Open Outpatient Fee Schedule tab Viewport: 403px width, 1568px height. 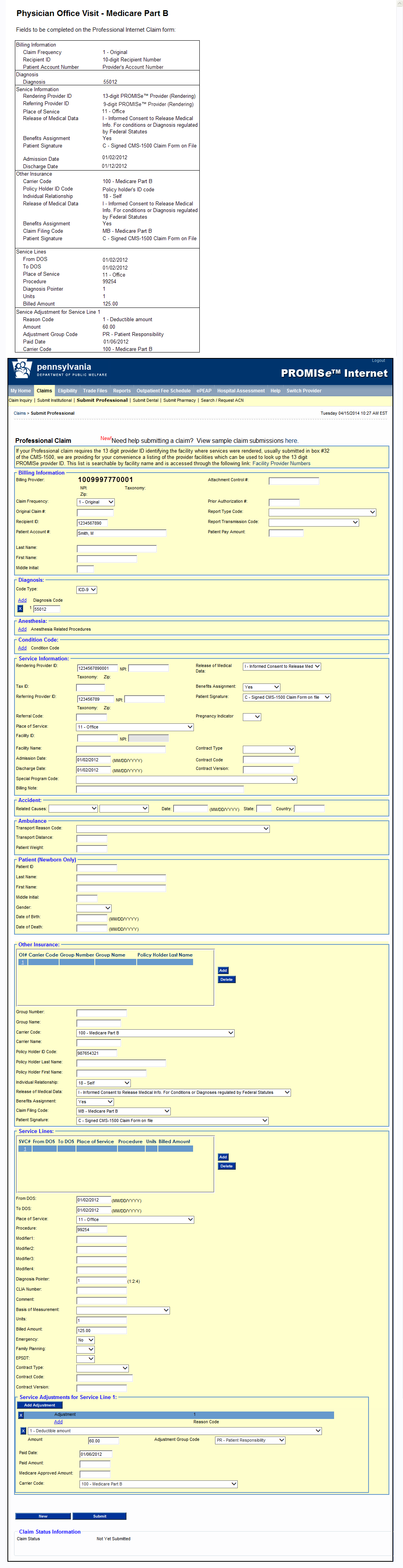coord(163,391)
